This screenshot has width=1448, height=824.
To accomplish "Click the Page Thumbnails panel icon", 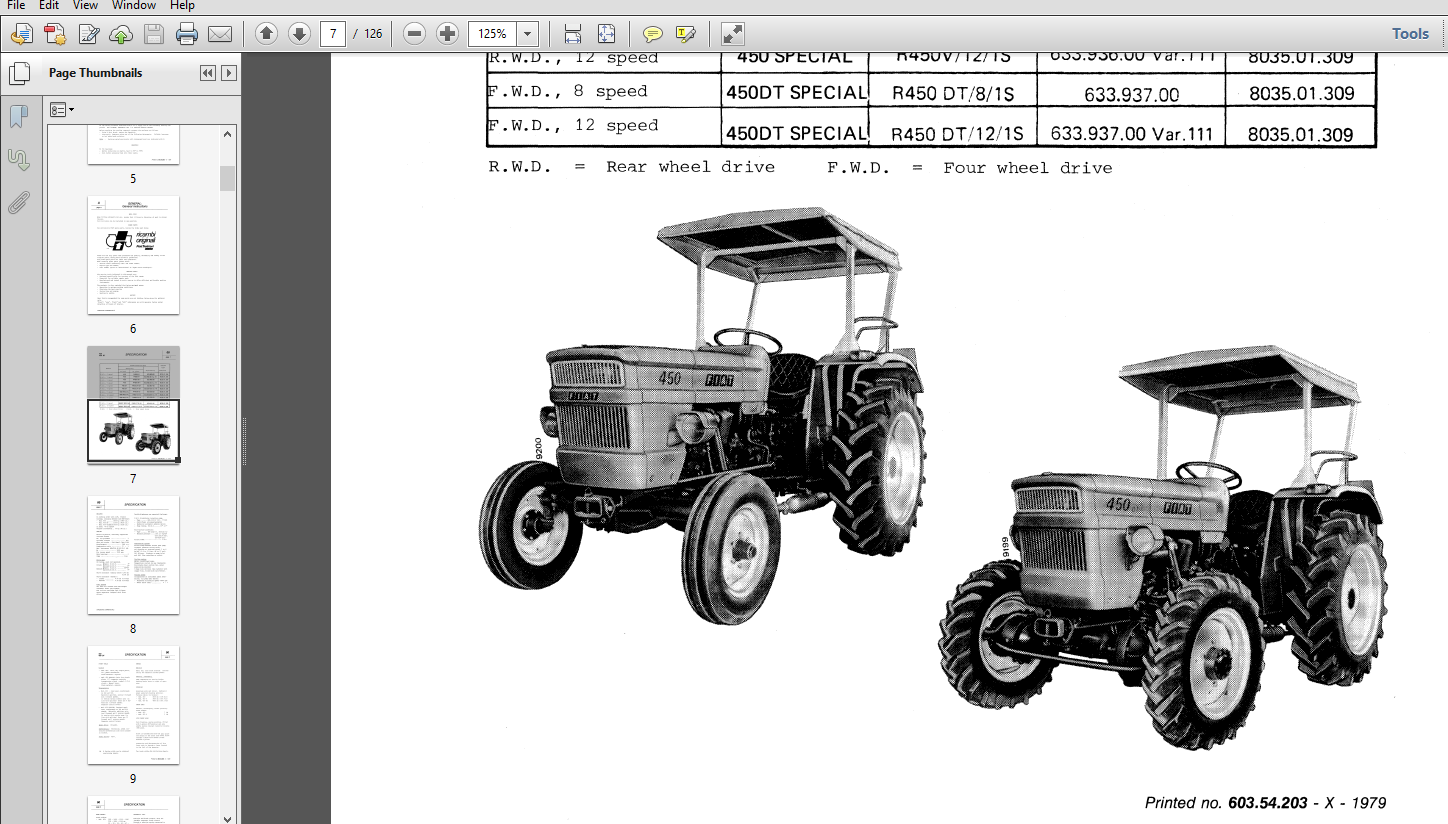I will pyautogui.click(x=18, y=73).
